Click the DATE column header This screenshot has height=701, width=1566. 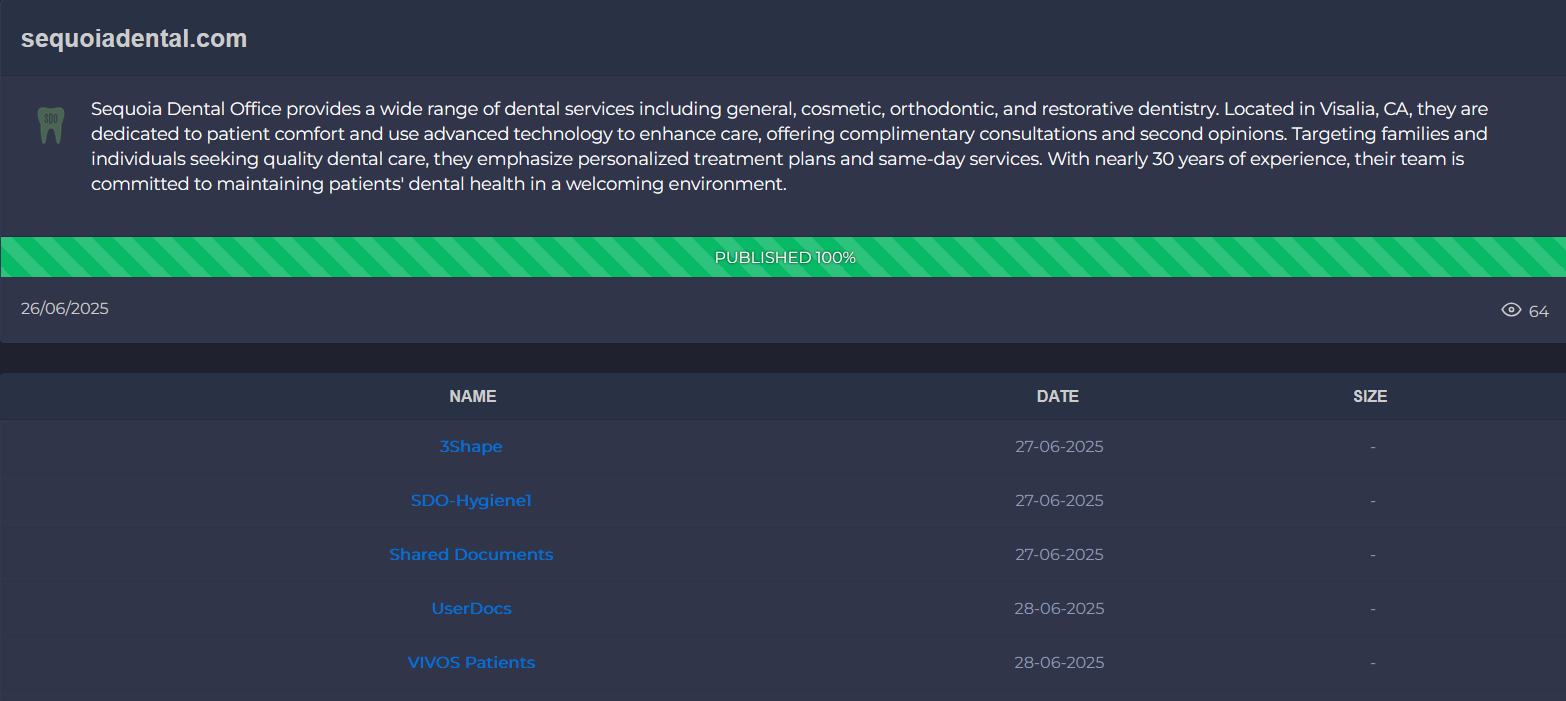click(x=1058, y=397)
